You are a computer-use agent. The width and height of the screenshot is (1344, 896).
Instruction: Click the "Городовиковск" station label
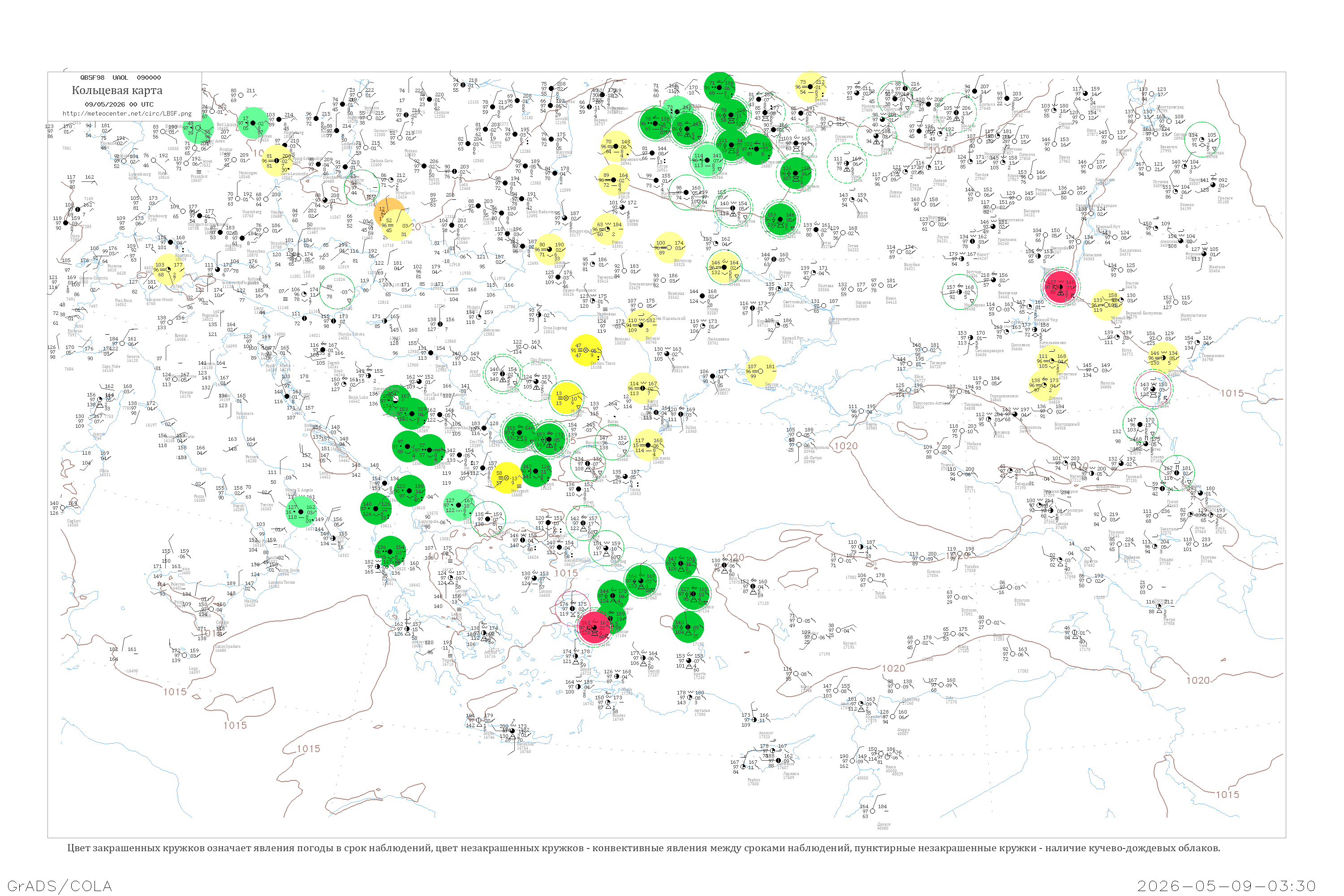1004,396
